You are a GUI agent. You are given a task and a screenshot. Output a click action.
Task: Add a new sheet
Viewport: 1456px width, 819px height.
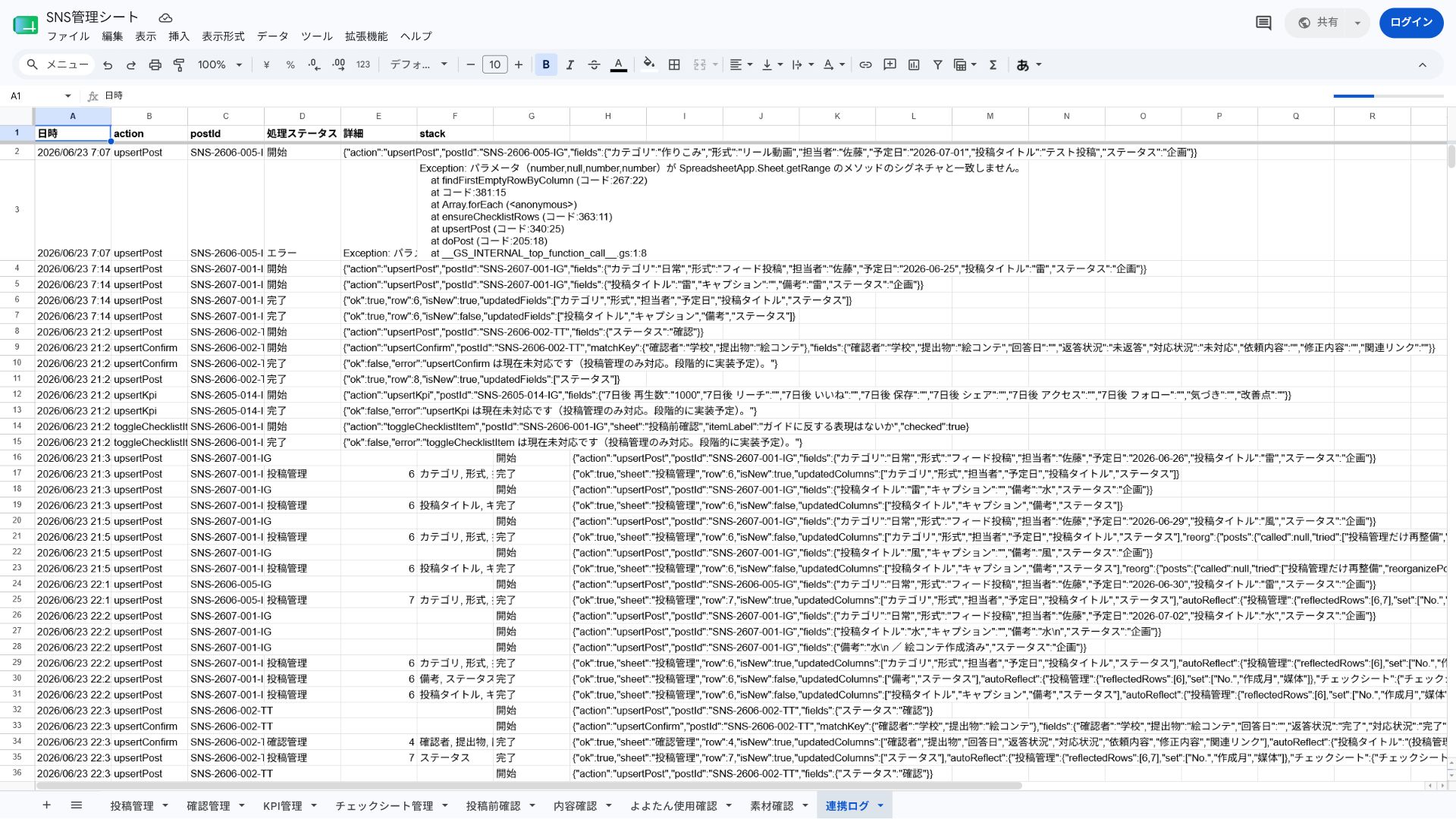(x=46, y=805)
